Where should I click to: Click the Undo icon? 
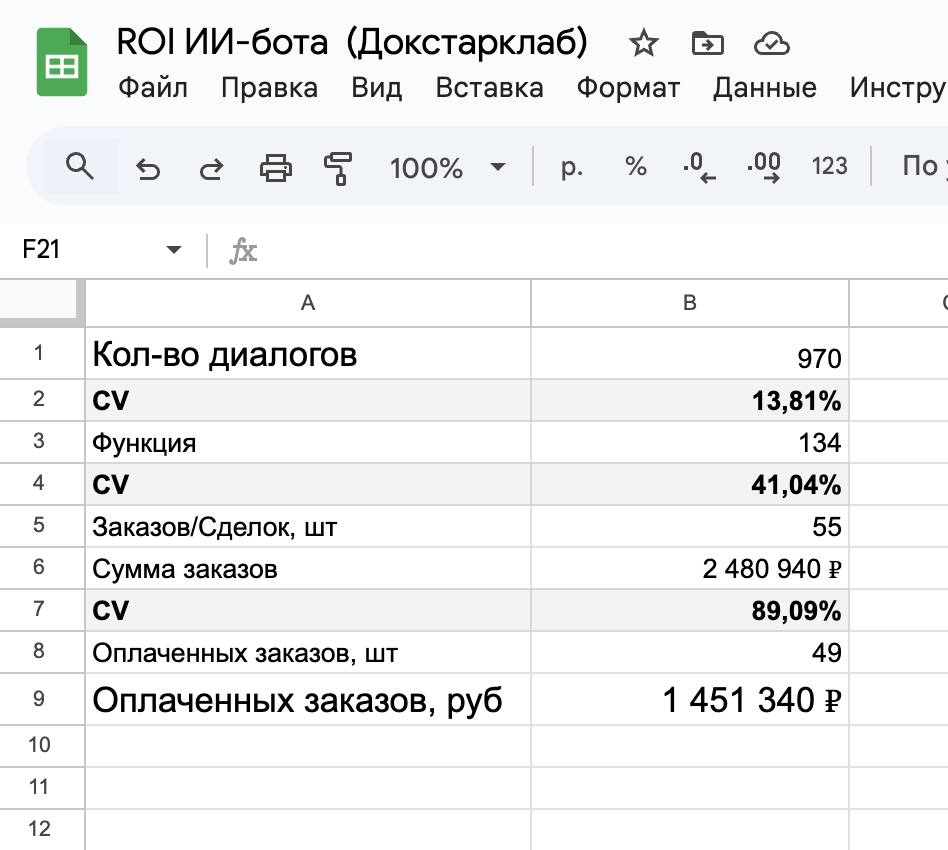click(x=148, y=167)
